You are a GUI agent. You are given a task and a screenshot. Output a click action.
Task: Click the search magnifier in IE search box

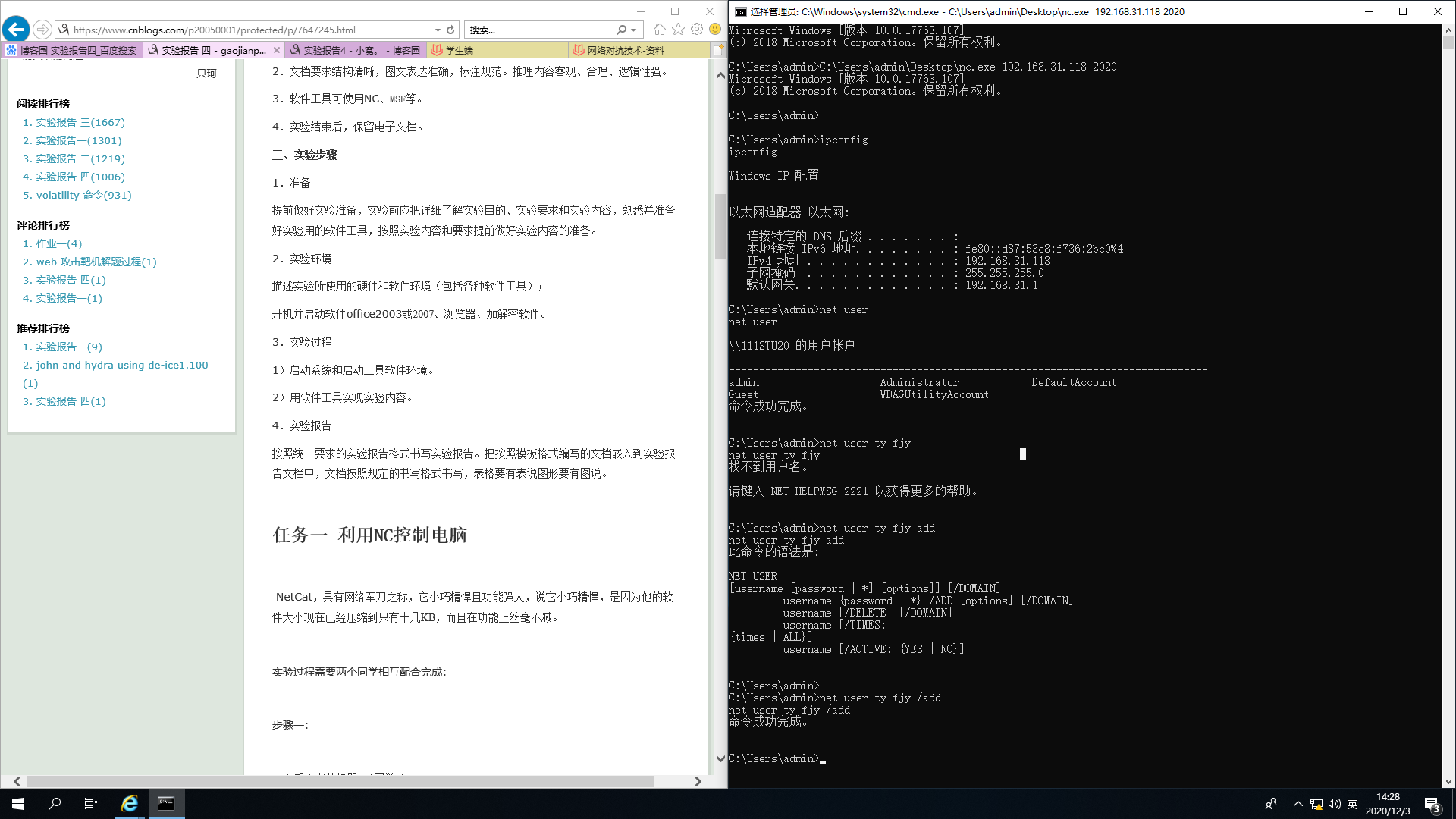[x=622, y=30]
